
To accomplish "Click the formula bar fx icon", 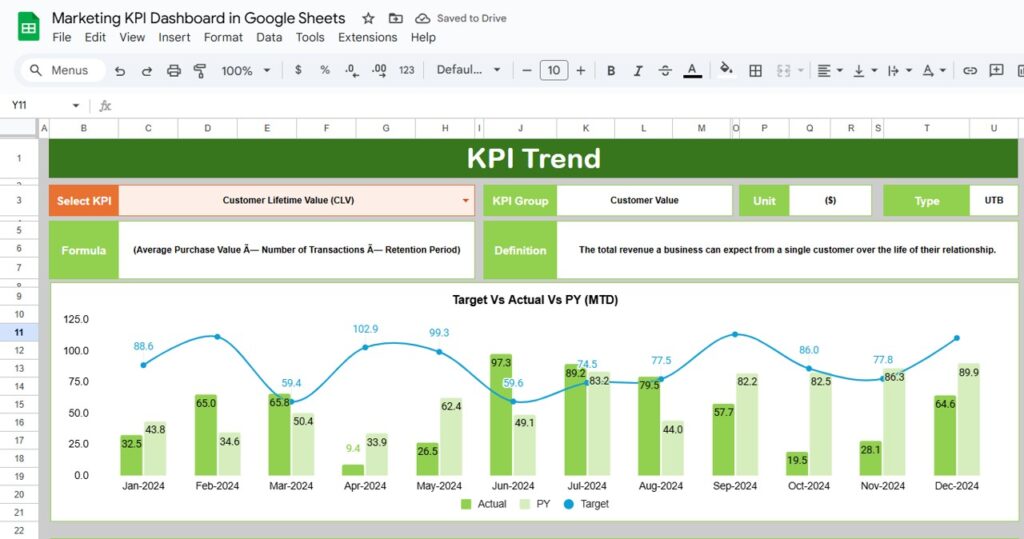I will tap(105, 105).
